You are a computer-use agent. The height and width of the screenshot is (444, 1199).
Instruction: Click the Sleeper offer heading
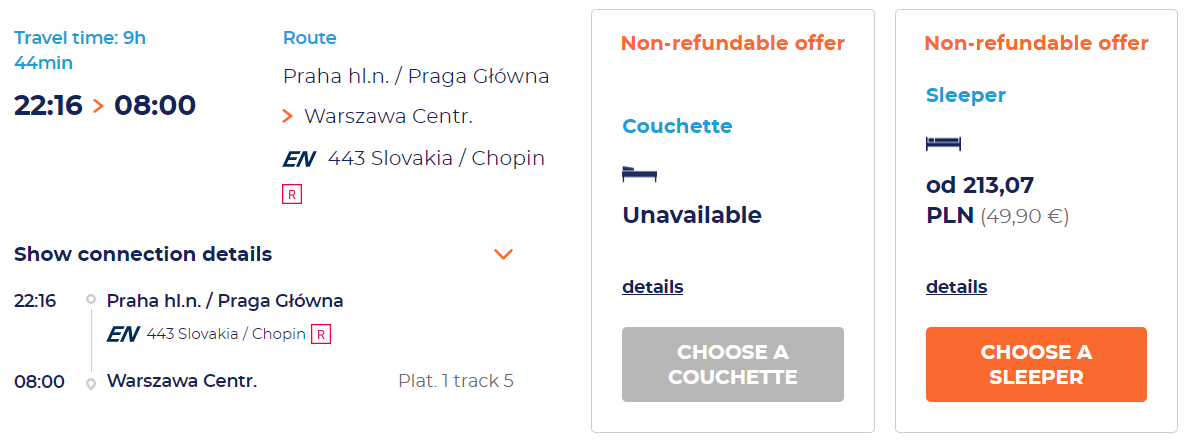pyautogui.click(x=965, y=95)
